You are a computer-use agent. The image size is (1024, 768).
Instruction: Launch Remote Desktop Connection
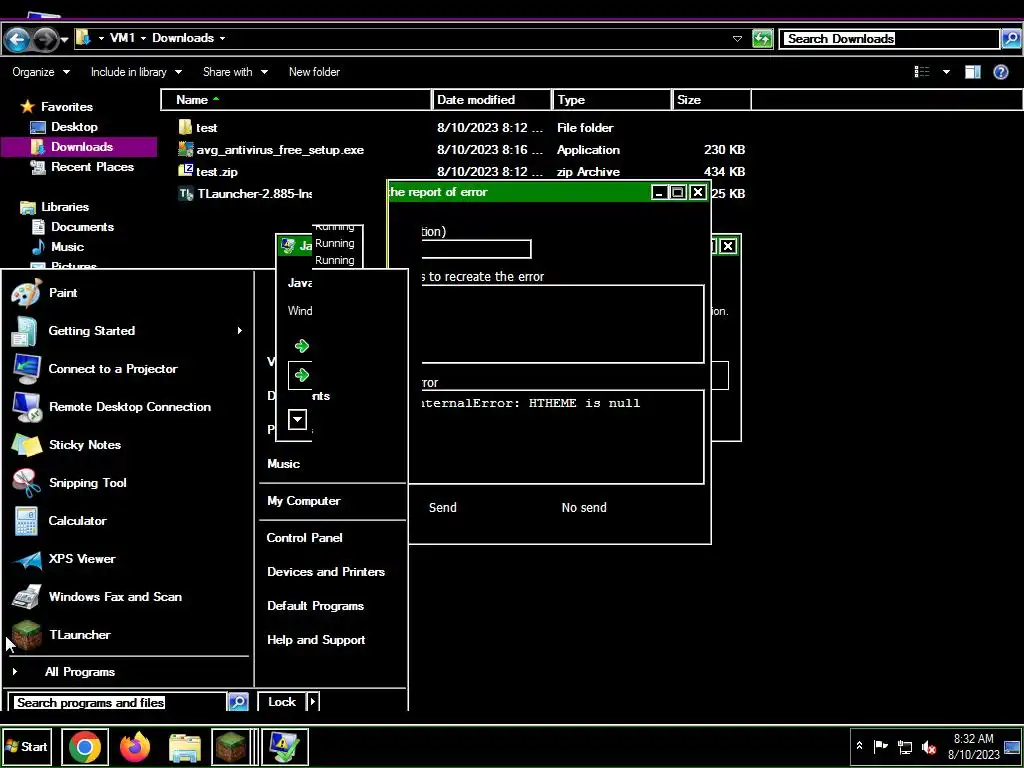coord(129,407)
